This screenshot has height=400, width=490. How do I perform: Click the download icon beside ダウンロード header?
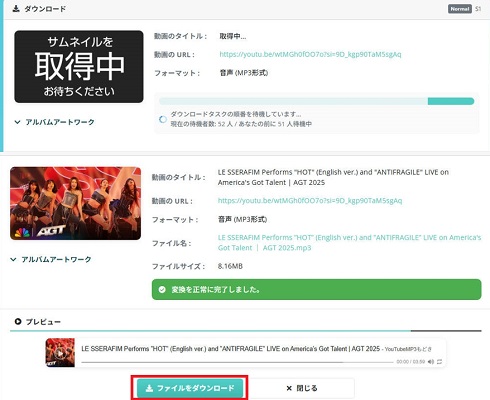click(16, 9)
